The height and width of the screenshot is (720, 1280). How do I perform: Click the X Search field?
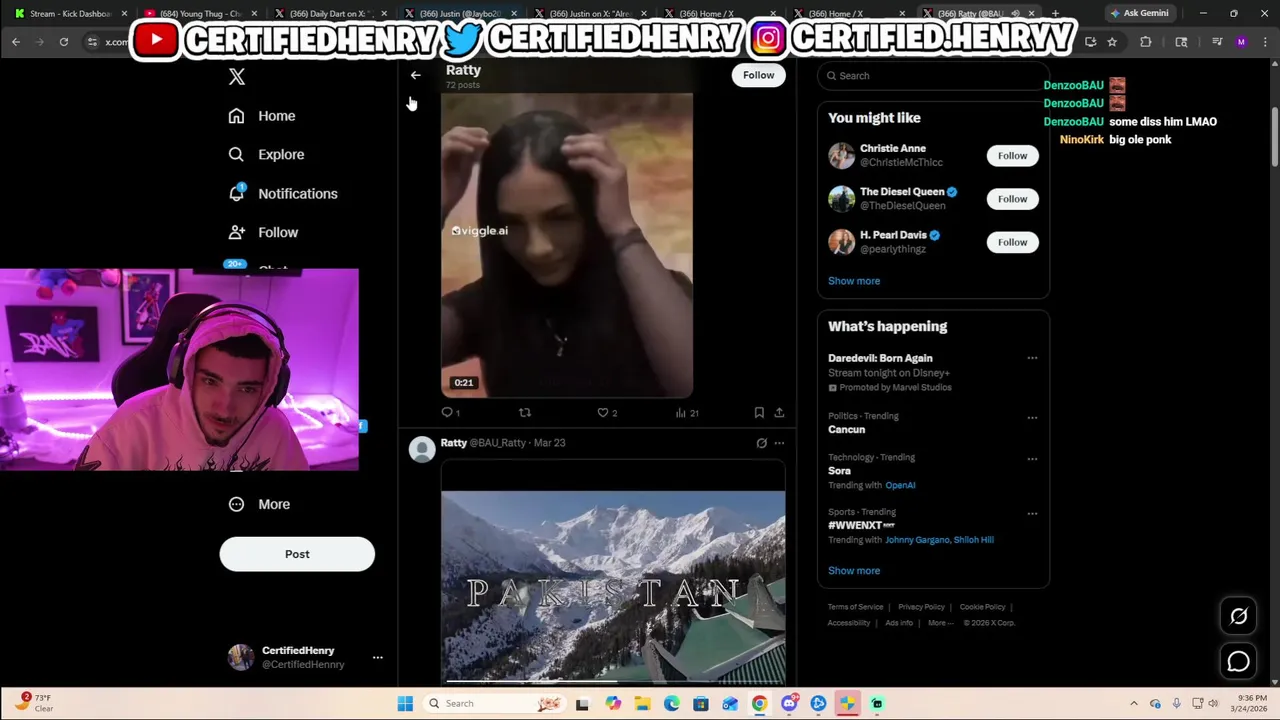pos(933,76)
